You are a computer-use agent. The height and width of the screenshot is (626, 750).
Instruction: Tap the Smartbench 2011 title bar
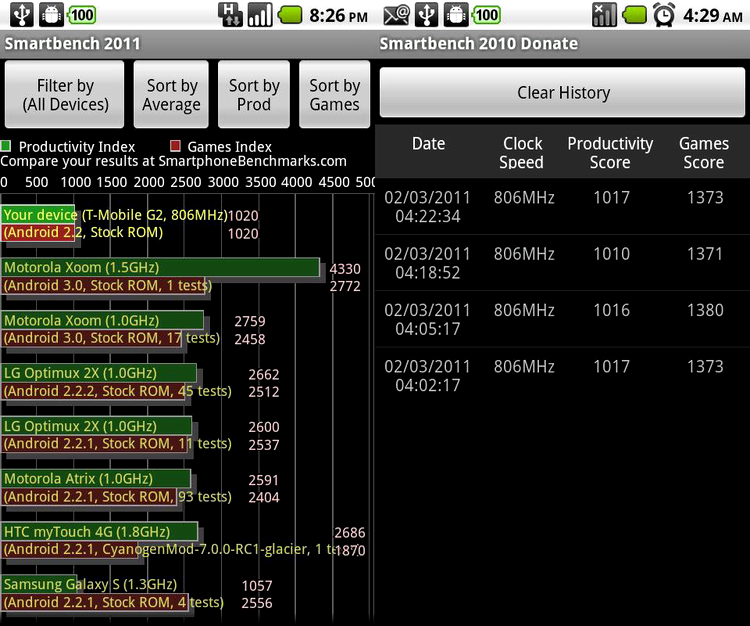(x=188, y=44)
